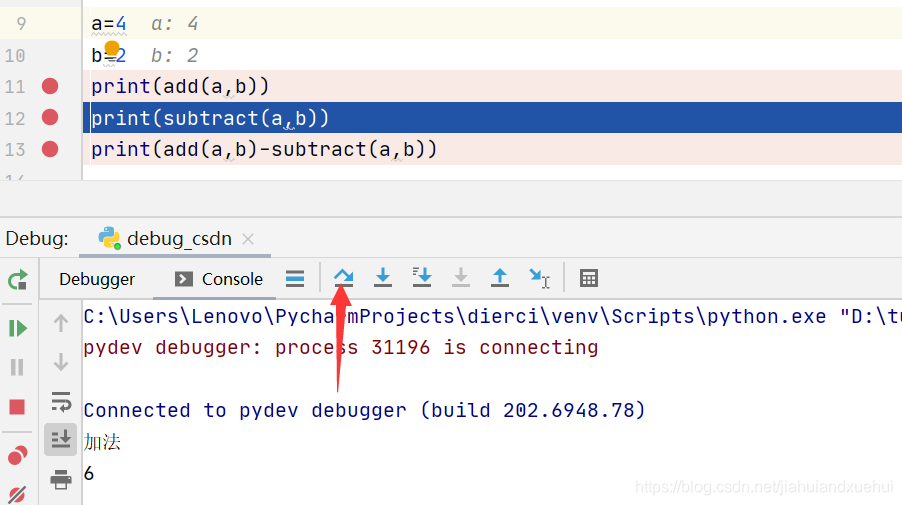Stop debugging with the red square button
Screen dimensions: 902x505
click(x=17, y=407)
